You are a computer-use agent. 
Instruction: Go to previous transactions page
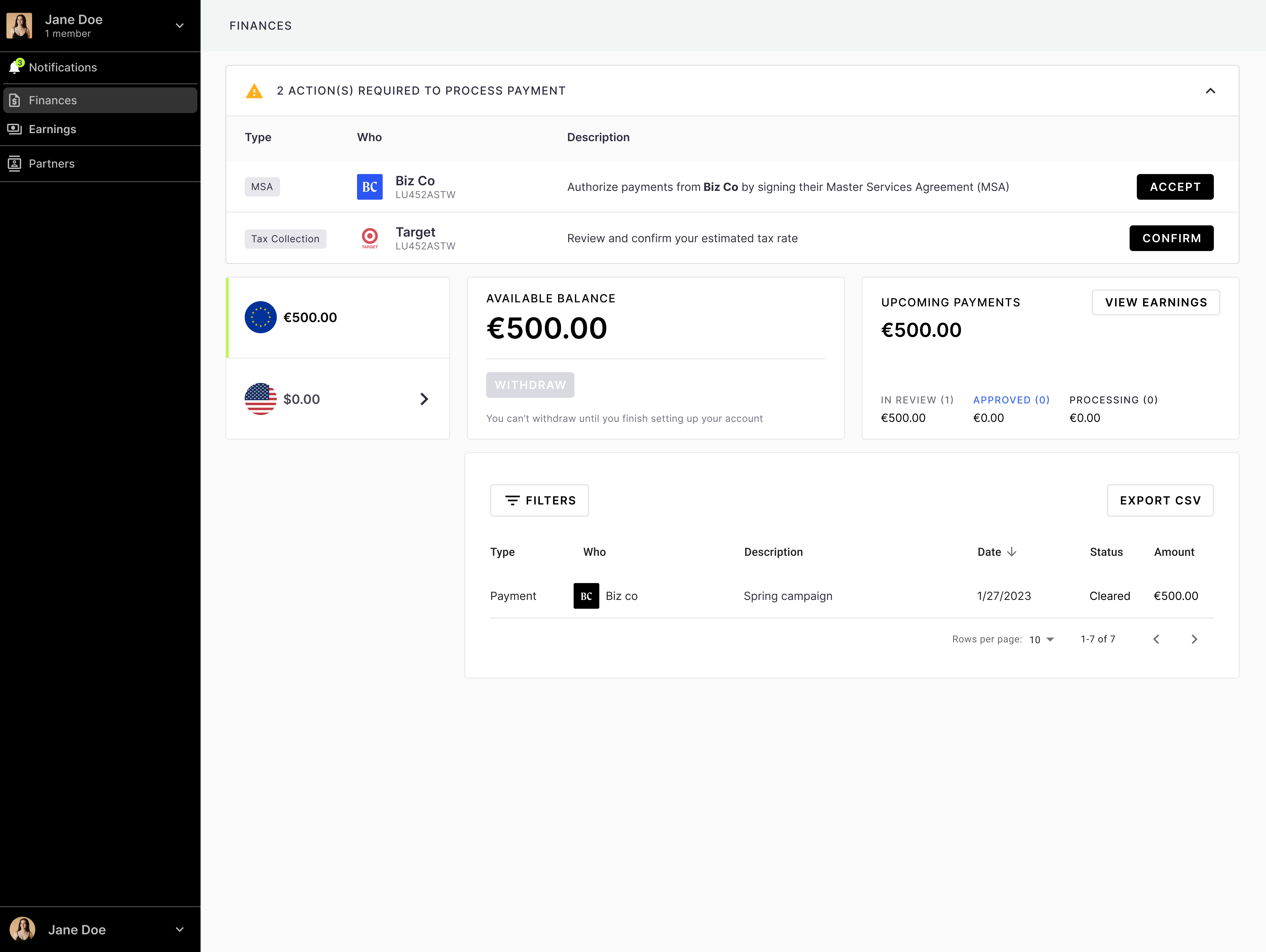pos(1156,639)
